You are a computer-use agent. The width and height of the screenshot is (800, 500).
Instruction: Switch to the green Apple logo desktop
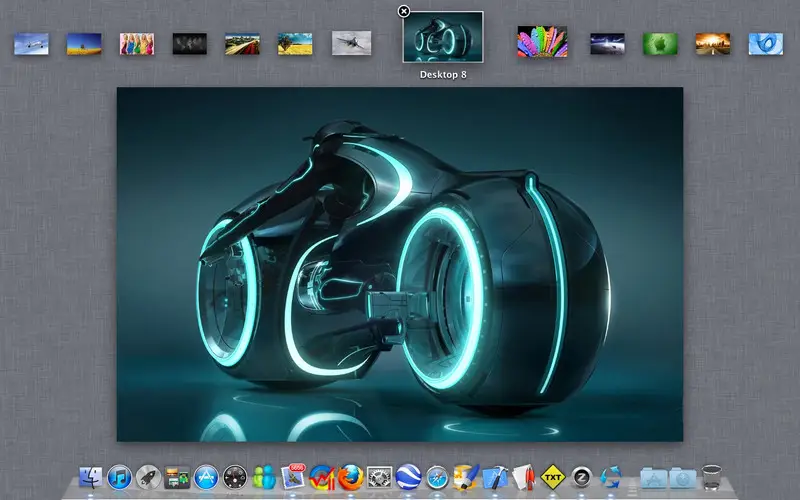(x=660, y=44)
